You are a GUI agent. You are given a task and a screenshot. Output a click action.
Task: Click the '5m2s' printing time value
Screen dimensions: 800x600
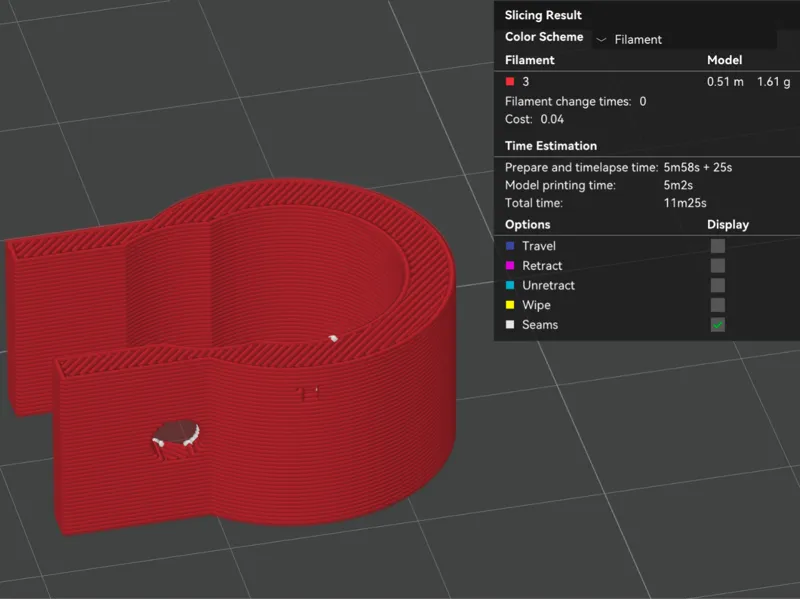[x=678, y=185]
